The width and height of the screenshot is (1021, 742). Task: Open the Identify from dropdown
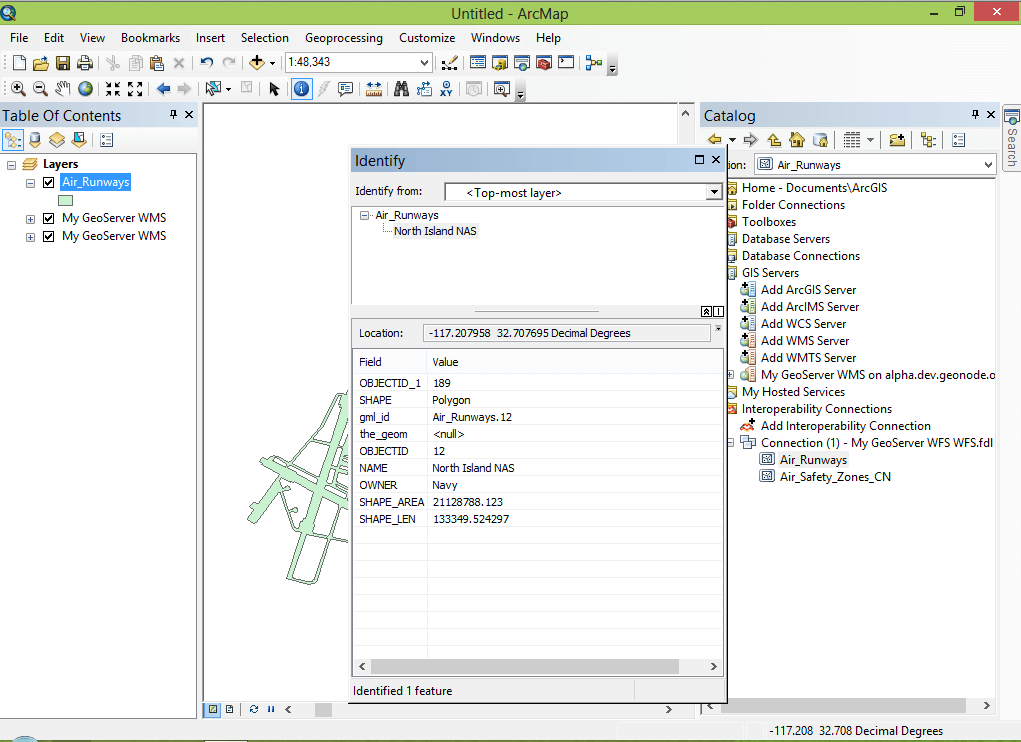pyautogui.click(x=714, y=192)
